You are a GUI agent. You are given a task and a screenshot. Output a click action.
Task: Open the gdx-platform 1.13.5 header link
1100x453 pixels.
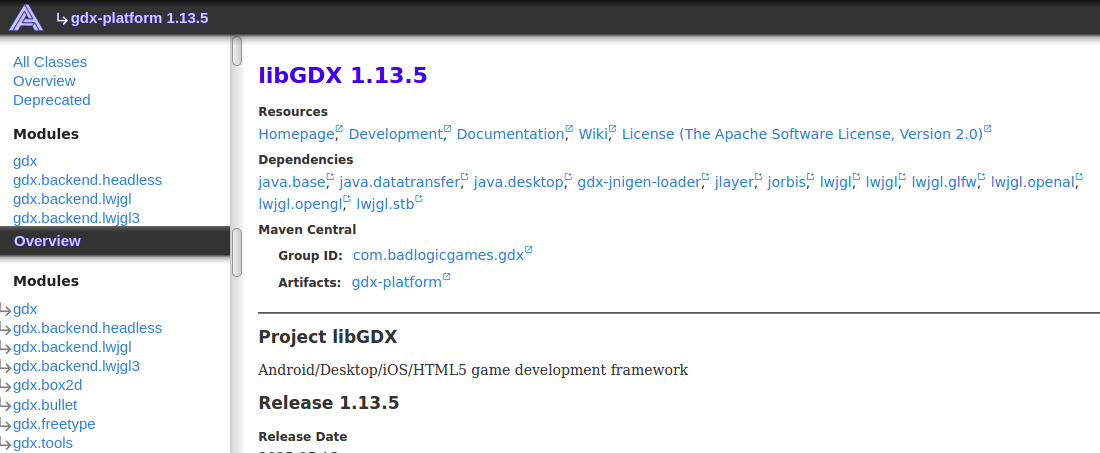pyautogui.click(x=139, y=18)
